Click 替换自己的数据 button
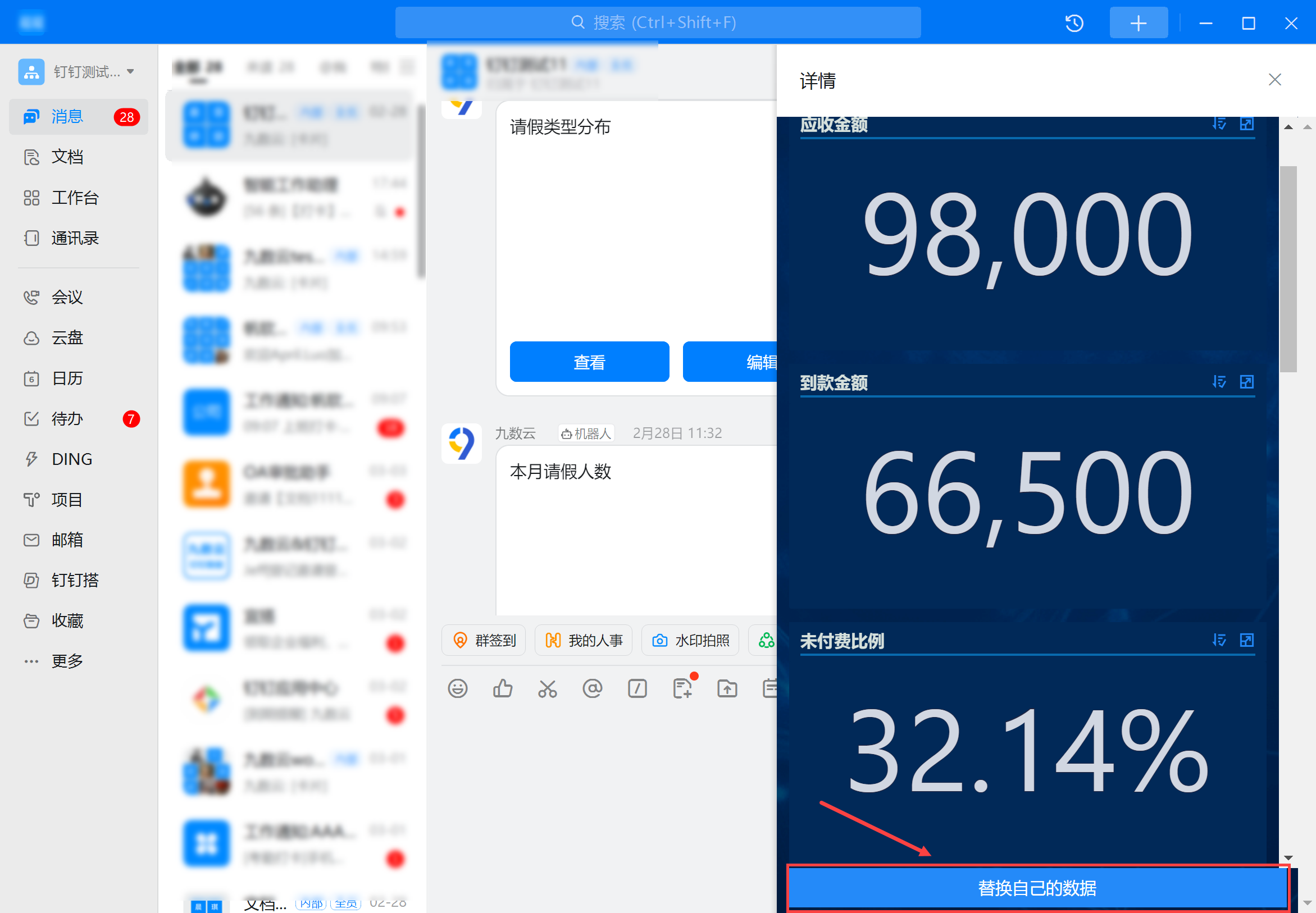The height and width of the screenshot is (913, 1316). pyautogui.click(x=1037, y=888)
